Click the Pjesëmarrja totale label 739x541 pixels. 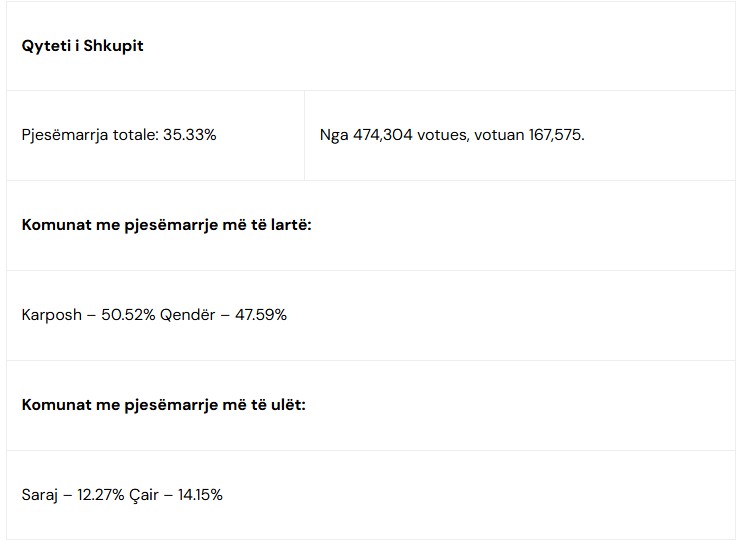90,135
